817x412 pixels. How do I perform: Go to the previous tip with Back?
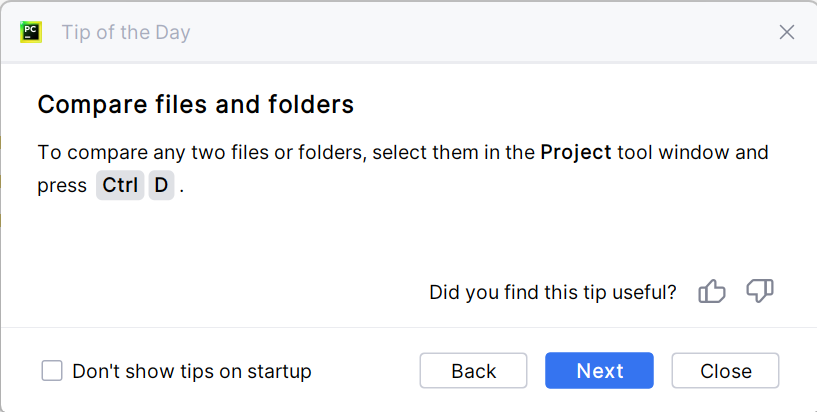tap(473, 371)
